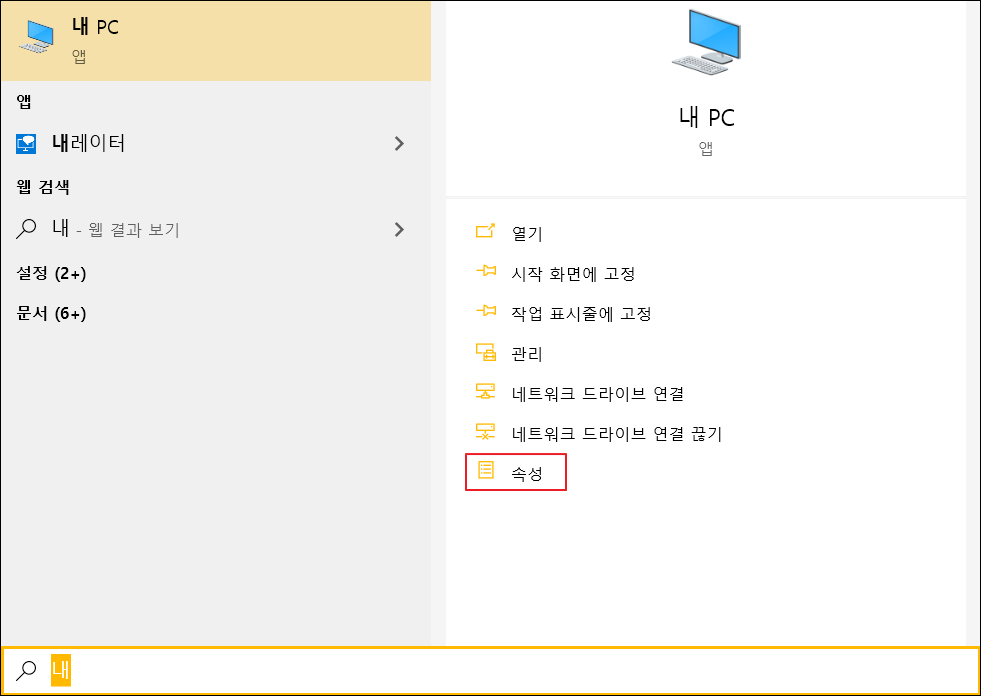
Task: Select 작업 표시줄에 고정
Action: [x=581, y=314]
